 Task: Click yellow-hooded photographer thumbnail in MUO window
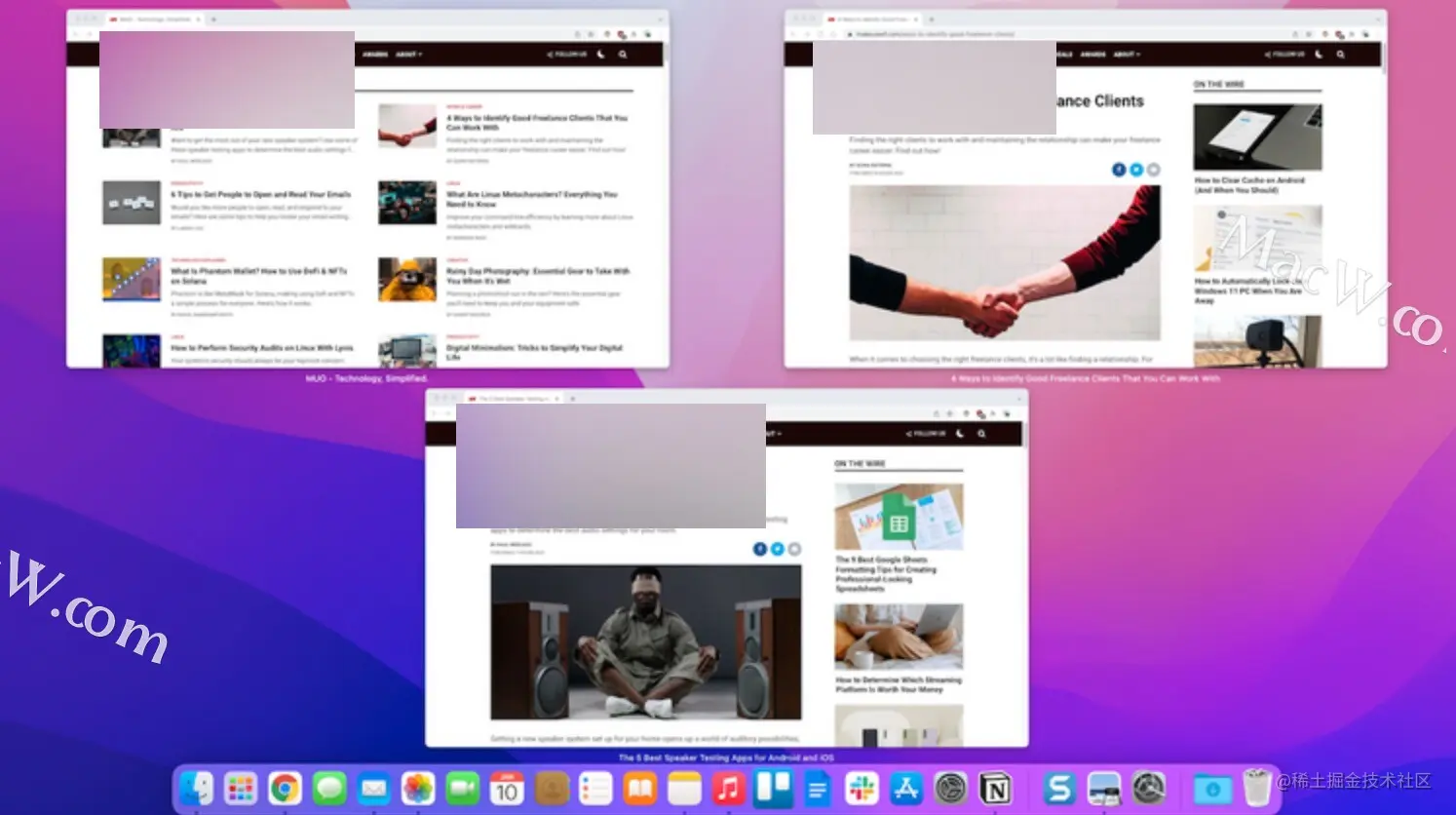pyautogui.click(x=407, y=280)
